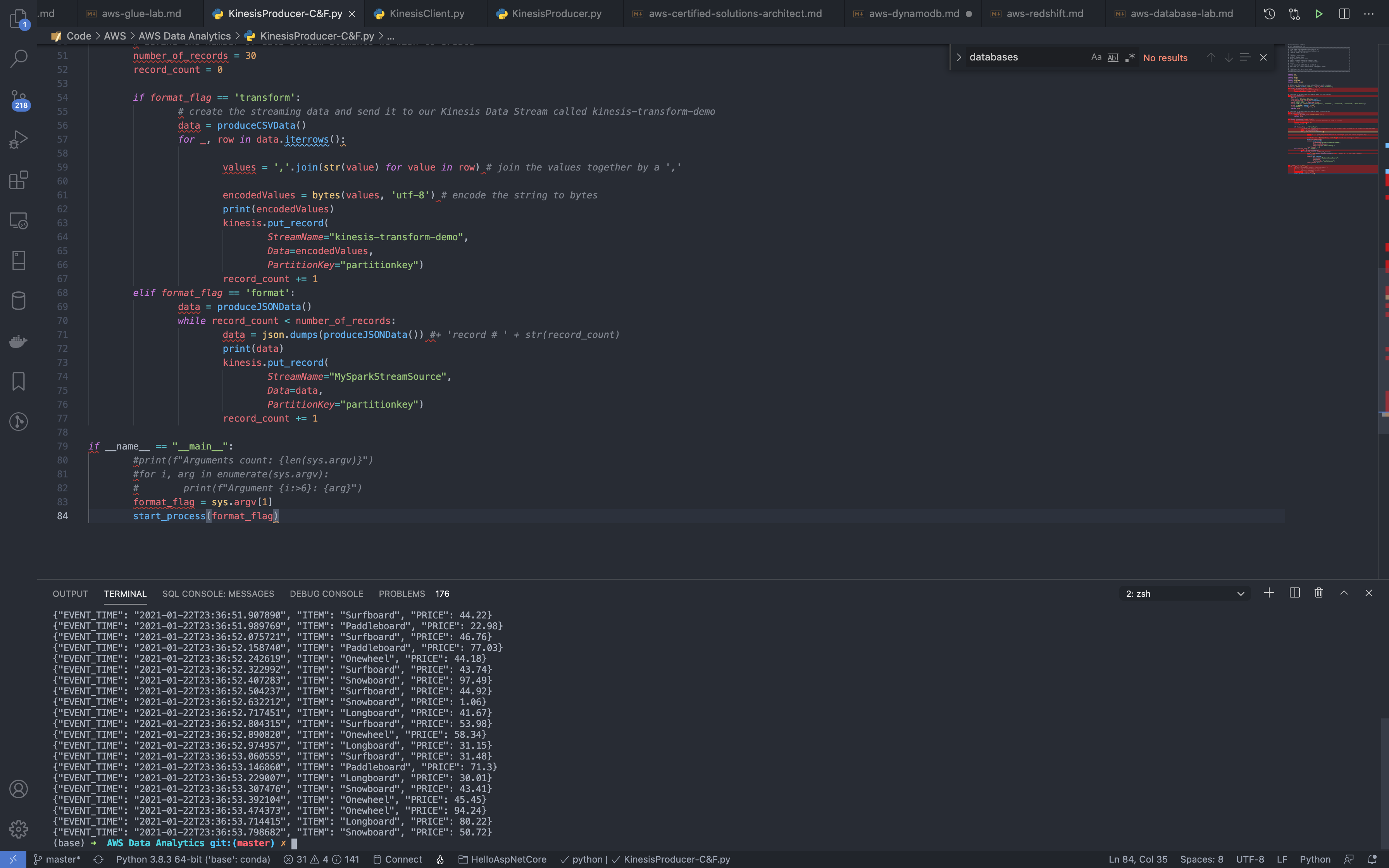Switch to the PROBLEMS panel tab
The width and height of the screenshot is (1389, 868).
tap(402, 594)
